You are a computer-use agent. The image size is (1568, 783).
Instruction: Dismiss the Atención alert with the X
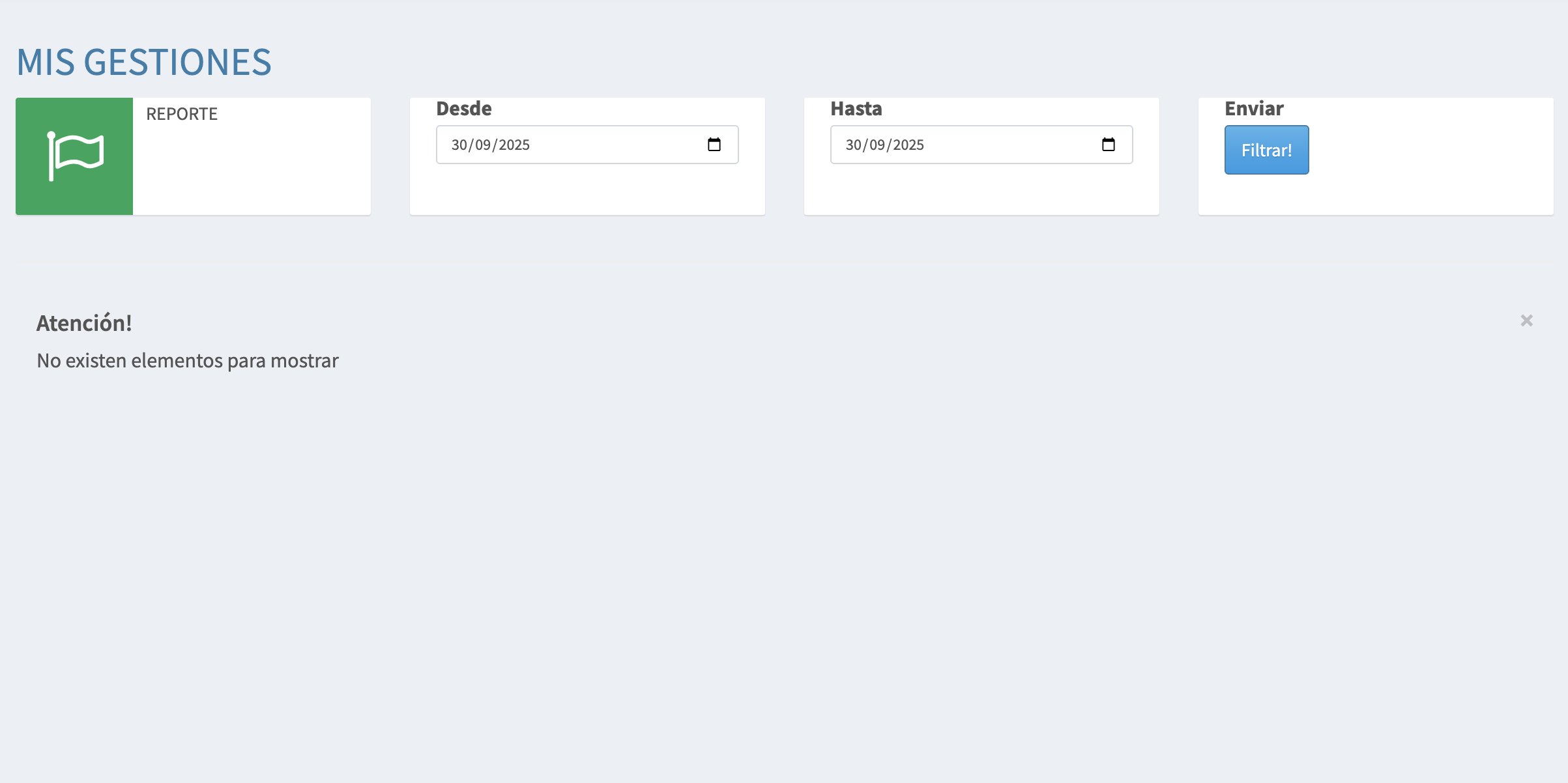pos(1526,320)
